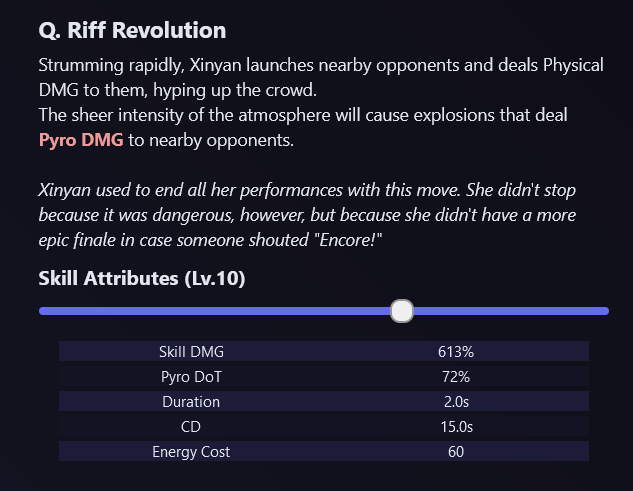Click the 15.0s cooldown value
The width and height of the screenshot is (633, 491).
[454, 426]
